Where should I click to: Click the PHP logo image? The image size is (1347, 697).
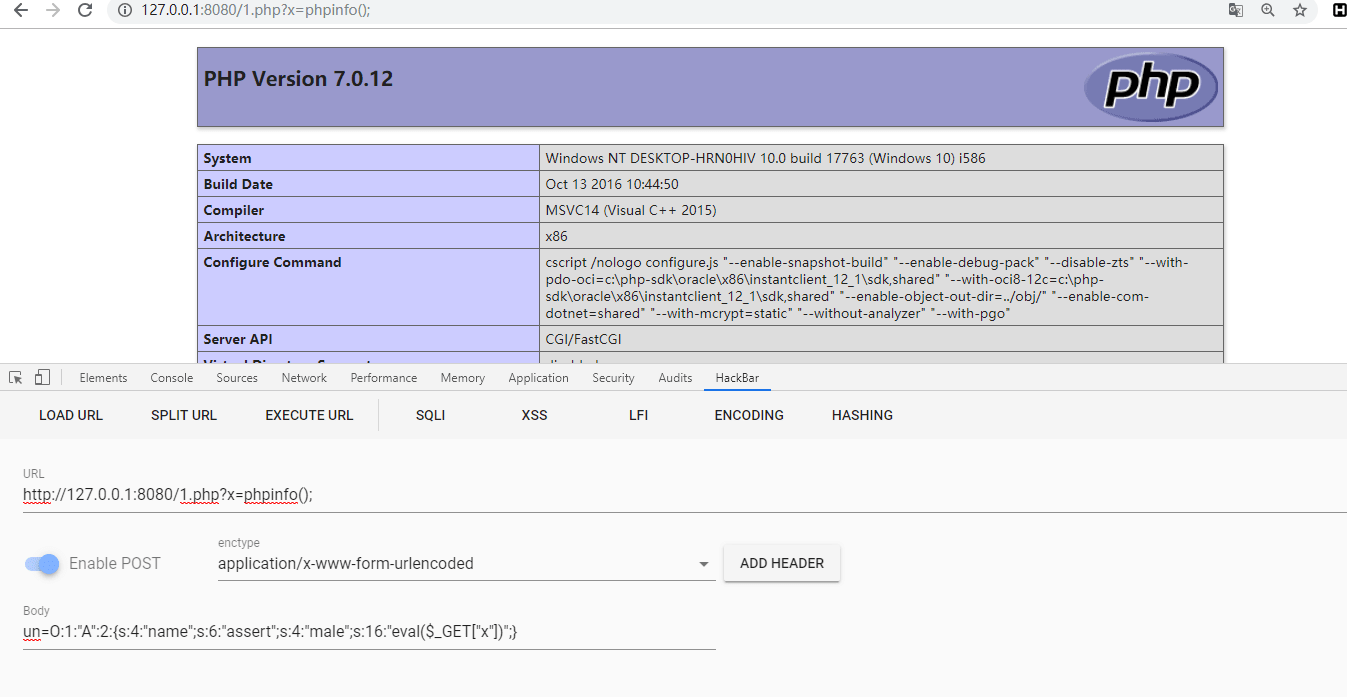click(1151, 87)
